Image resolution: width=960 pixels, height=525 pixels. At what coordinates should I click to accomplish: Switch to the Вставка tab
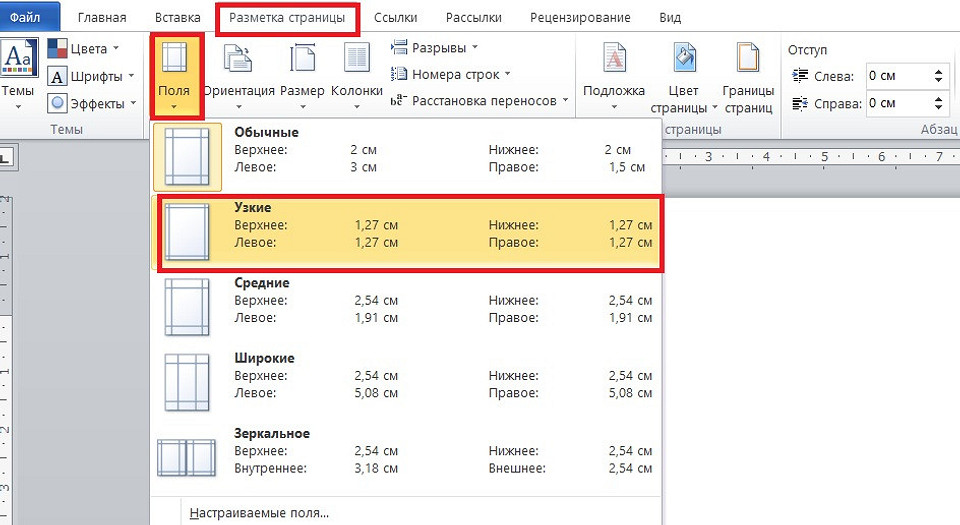click(x=178, y=18)
